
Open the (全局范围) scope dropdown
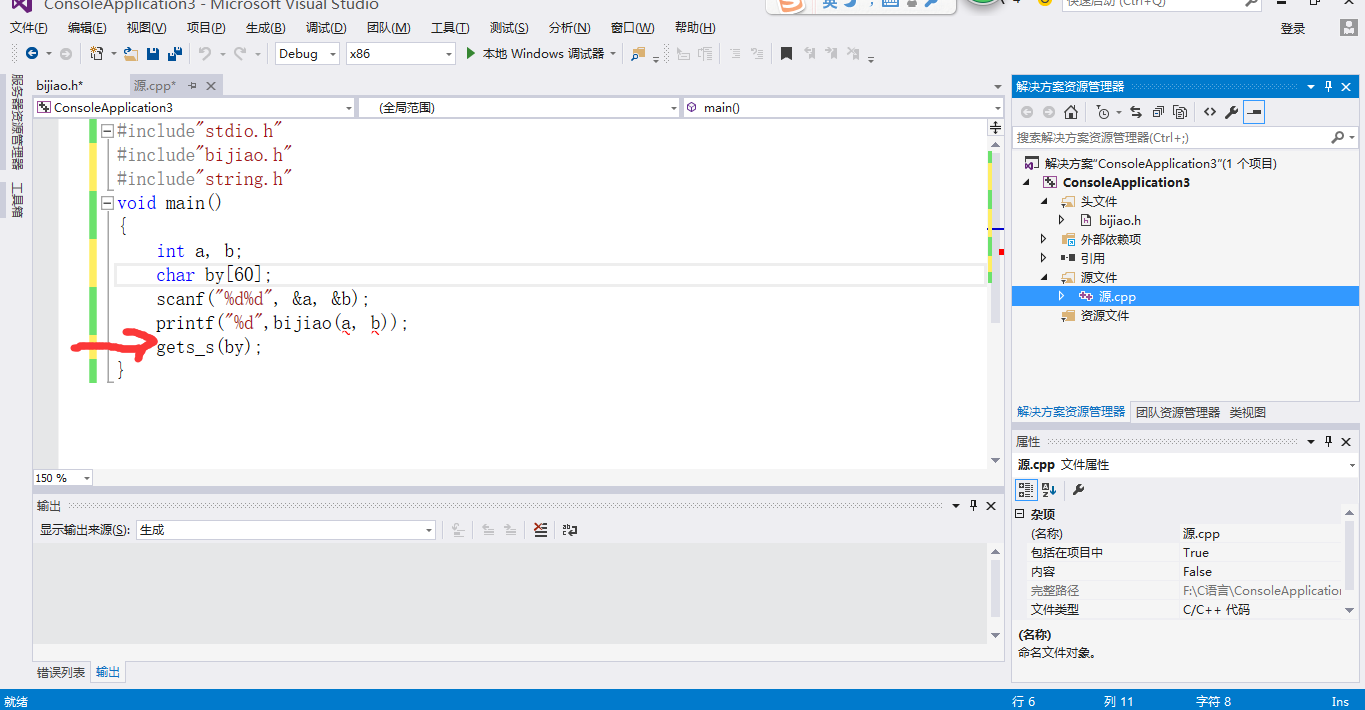(x=674, y=107)
